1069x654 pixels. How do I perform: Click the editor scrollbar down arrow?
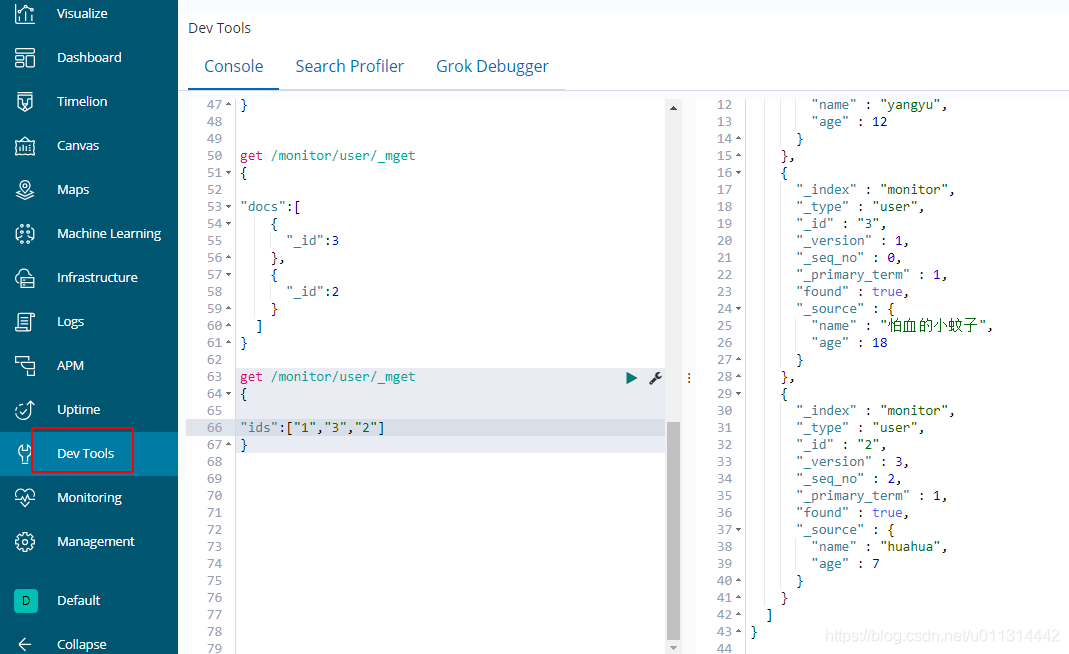(x=673, y=648)
